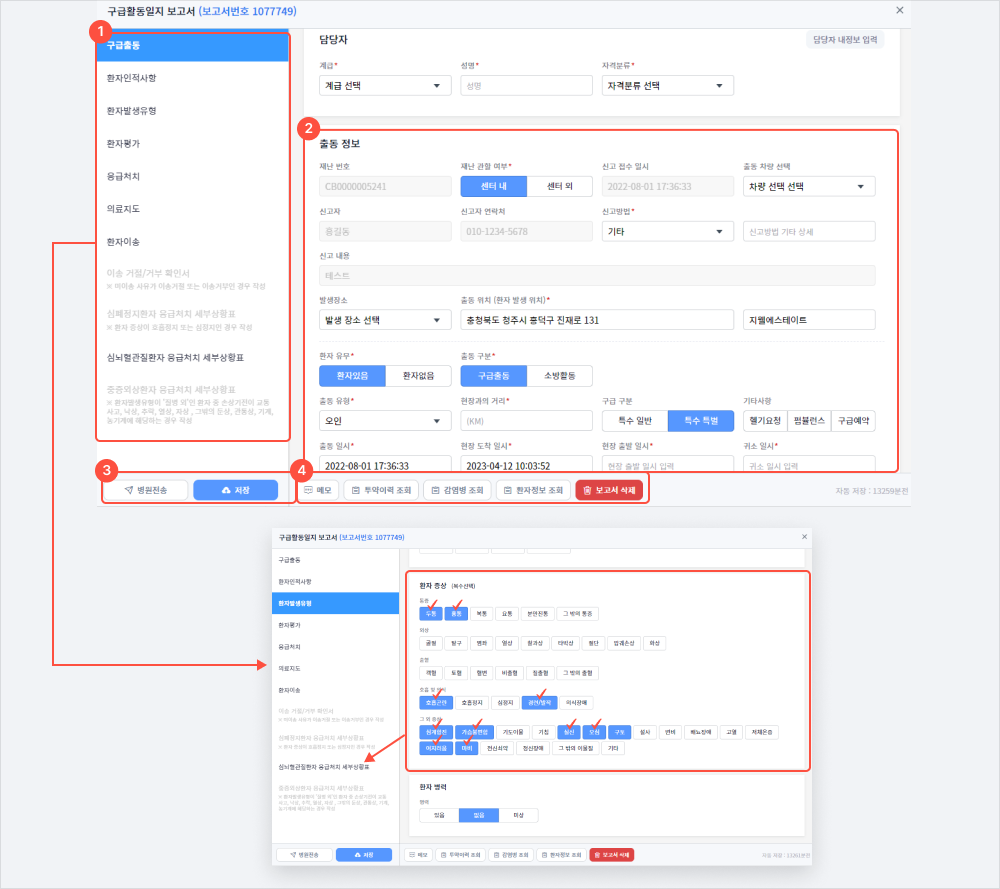1000x889 pixels.
Task: Click 출동 위치 address field
Action: (x=597, y=320)
